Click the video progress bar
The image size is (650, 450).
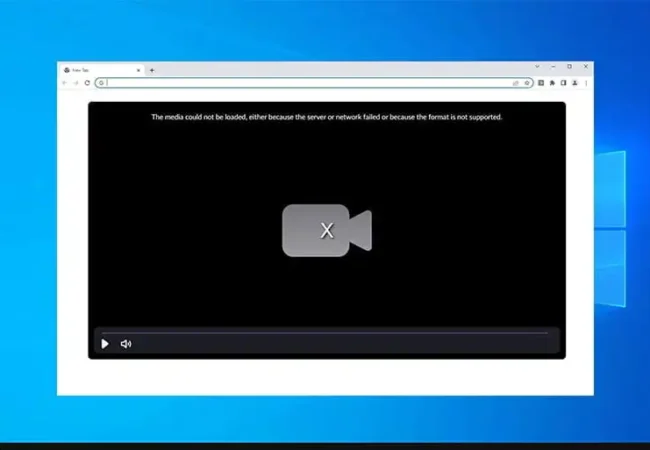(x=325, y=332)
